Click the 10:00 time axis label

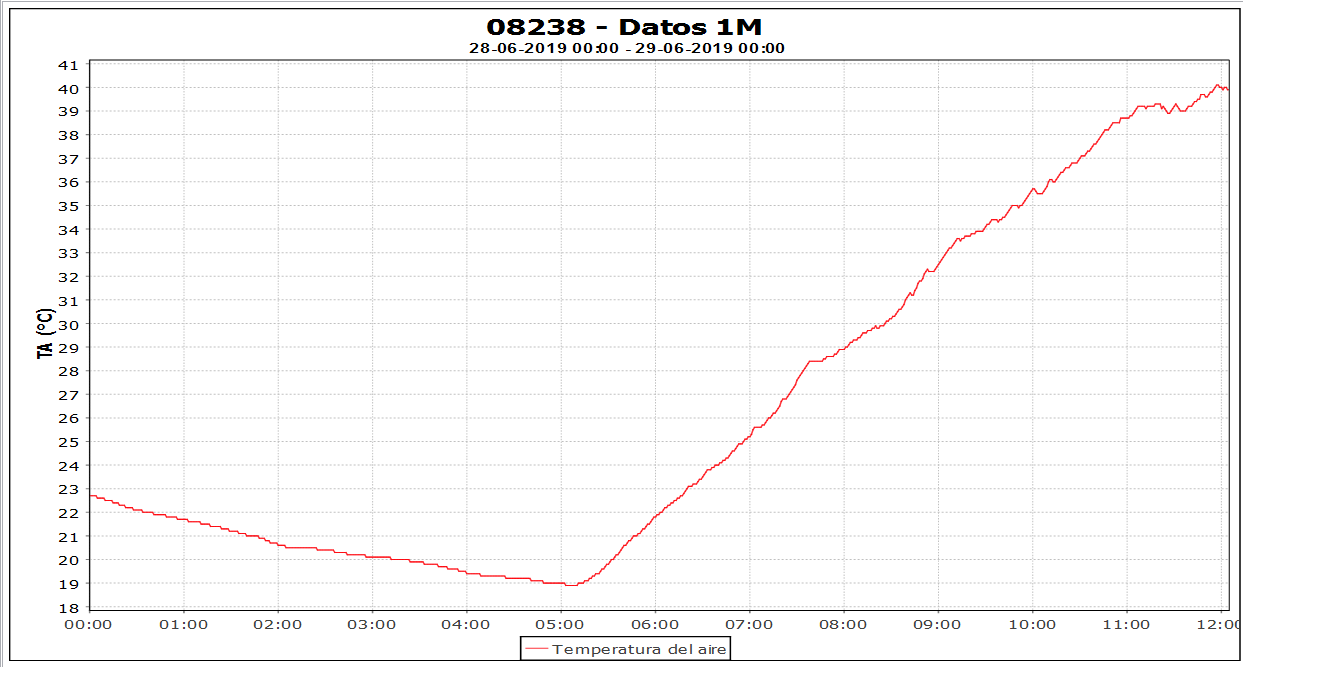[x=1032, y=625]
